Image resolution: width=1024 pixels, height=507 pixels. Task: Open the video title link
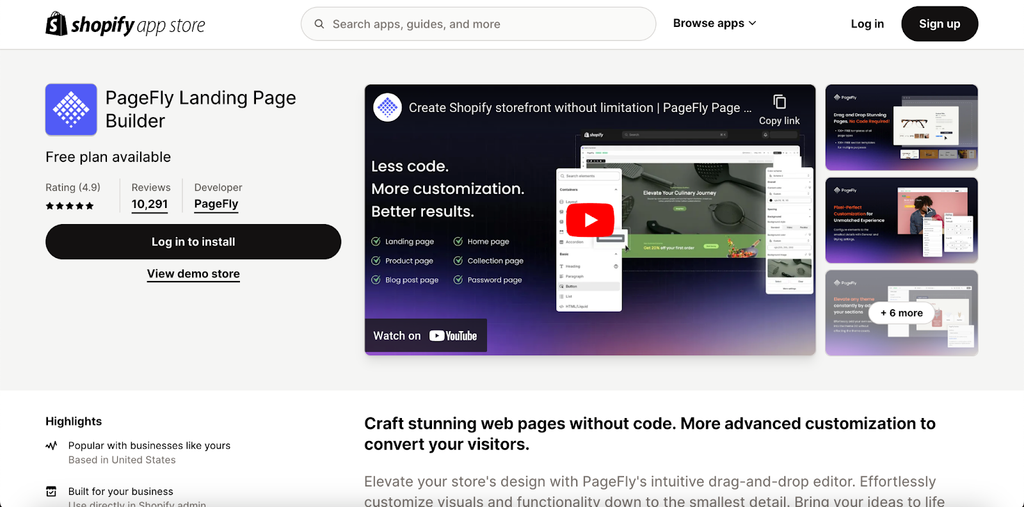[x=580, y=108]
